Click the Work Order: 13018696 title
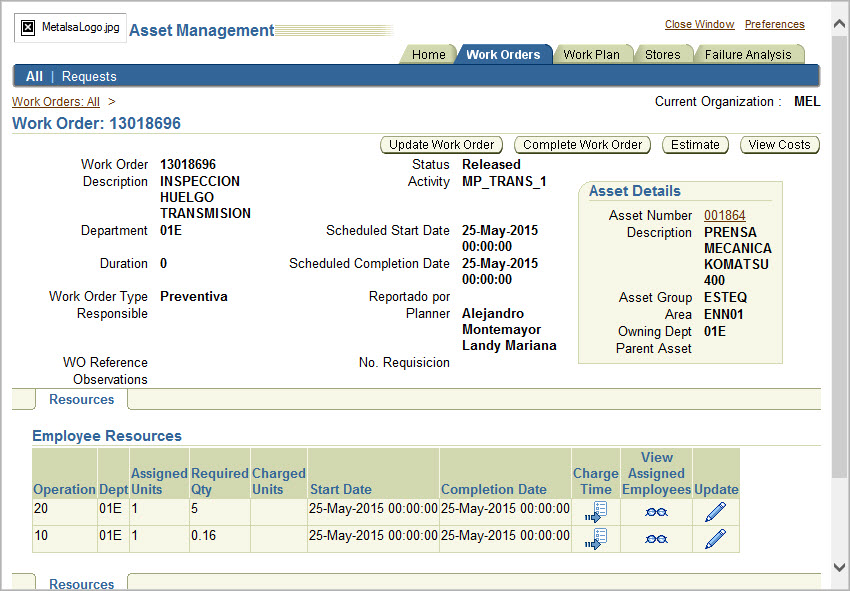Screen dimensions: 850x591 tap(96, 123)
